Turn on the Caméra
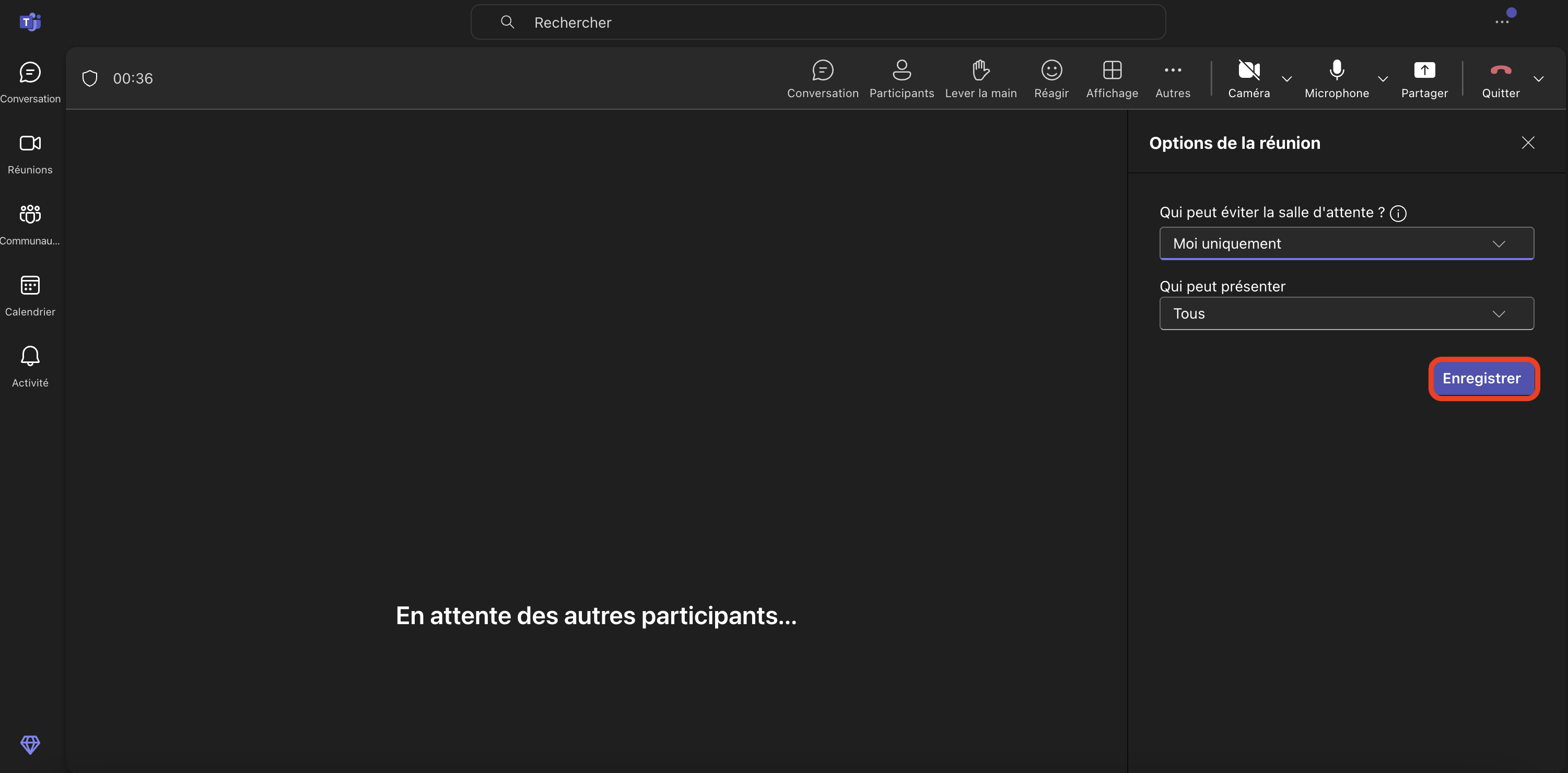Image resolution: width=1568 pixels, height=773 pixels. tap(1248, 78)
